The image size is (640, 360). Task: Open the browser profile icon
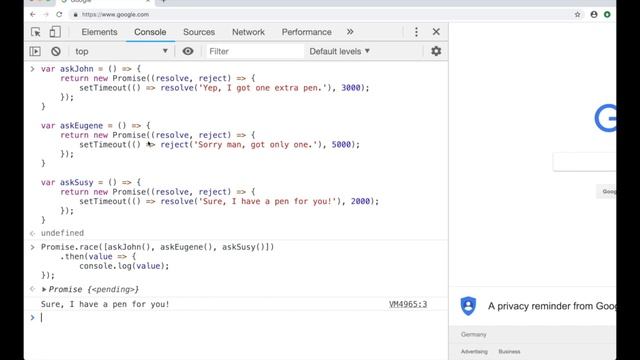tap(594, 14)
